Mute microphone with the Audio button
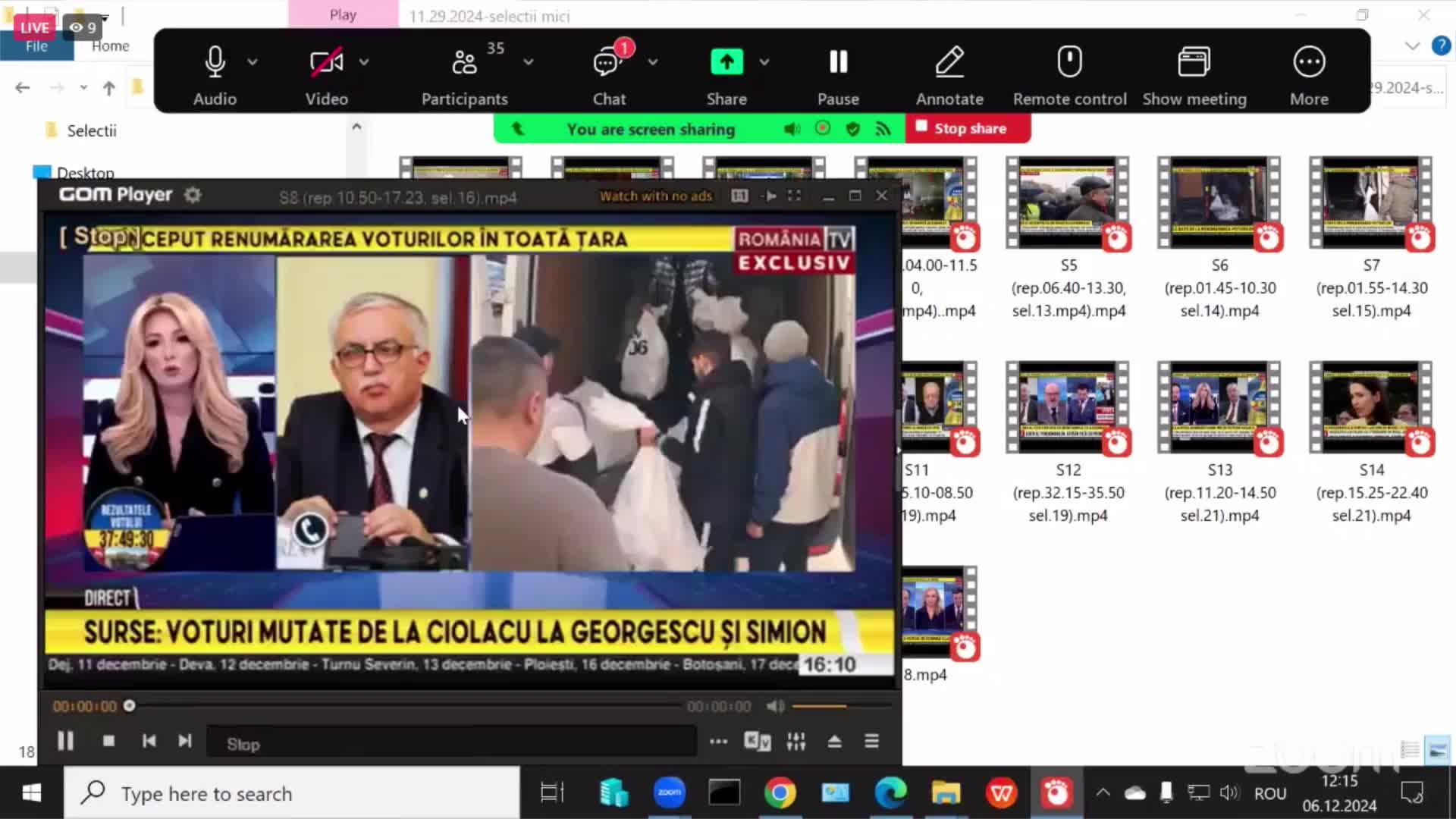The width and height of the screenshot is (1456, 819). point(215,76)
